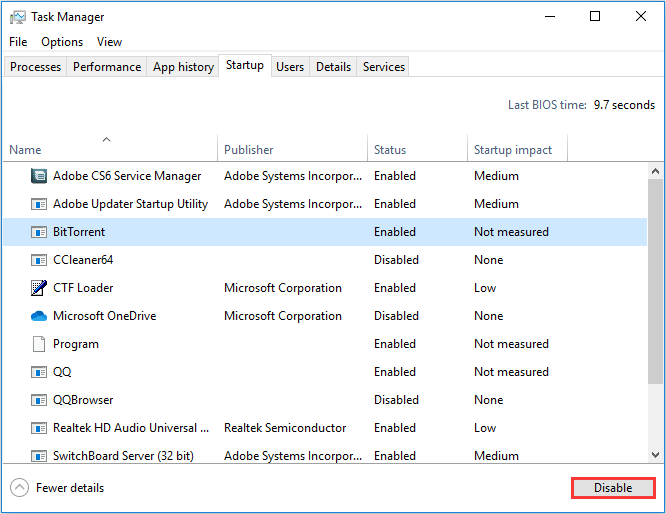
Task: Click the QQ row icon
Action: pyautogui.click(x=39, y=373)
